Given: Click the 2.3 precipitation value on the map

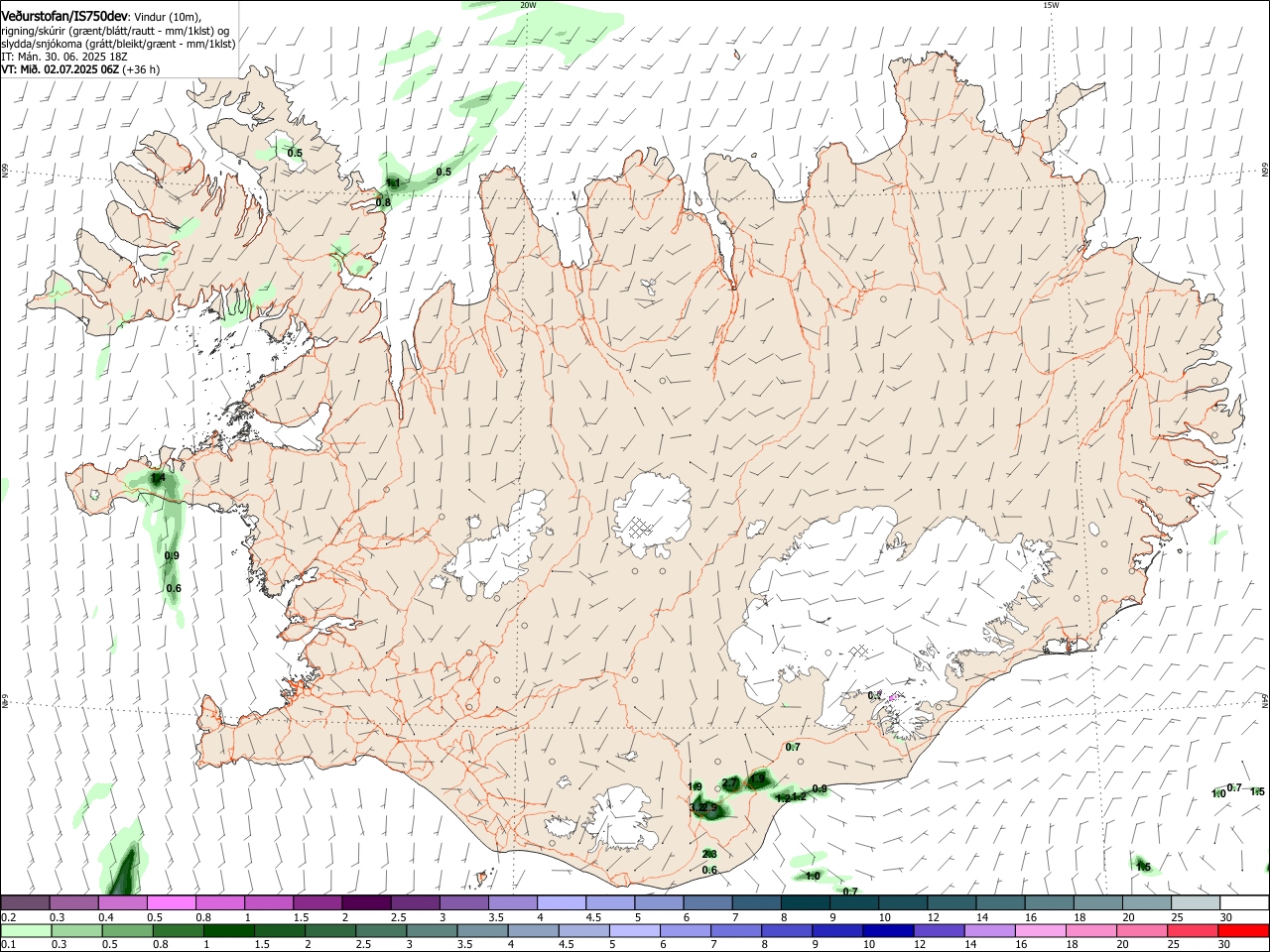Looking at the screenshot, I should click(709, 854).
